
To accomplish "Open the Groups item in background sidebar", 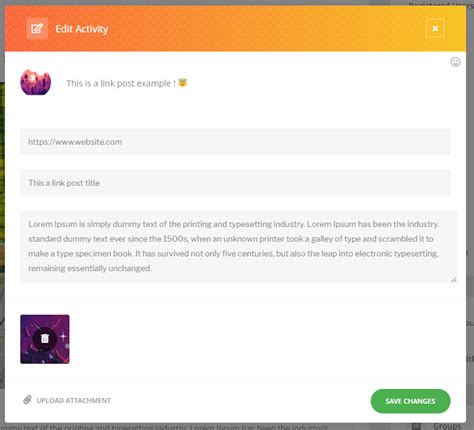I will (447, 426).
